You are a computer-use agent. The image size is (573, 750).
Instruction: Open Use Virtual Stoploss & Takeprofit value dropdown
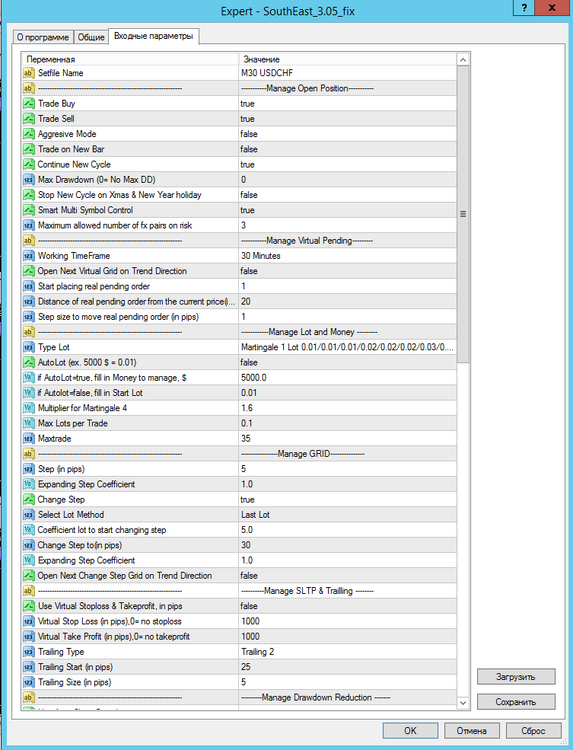pos(347,606)
